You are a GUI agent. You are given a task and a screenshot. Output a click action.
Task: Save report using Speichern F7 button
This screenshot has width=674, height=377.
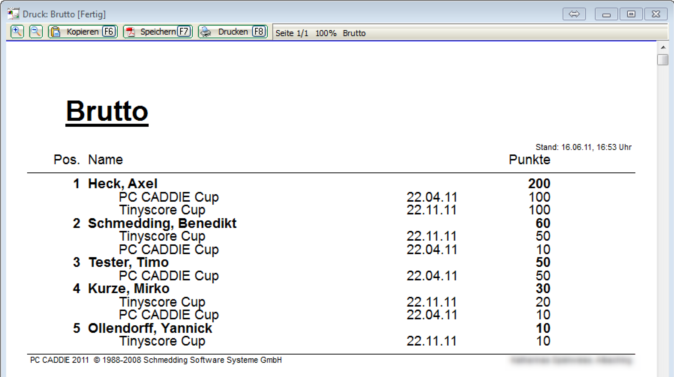click(x=158, y=32)
